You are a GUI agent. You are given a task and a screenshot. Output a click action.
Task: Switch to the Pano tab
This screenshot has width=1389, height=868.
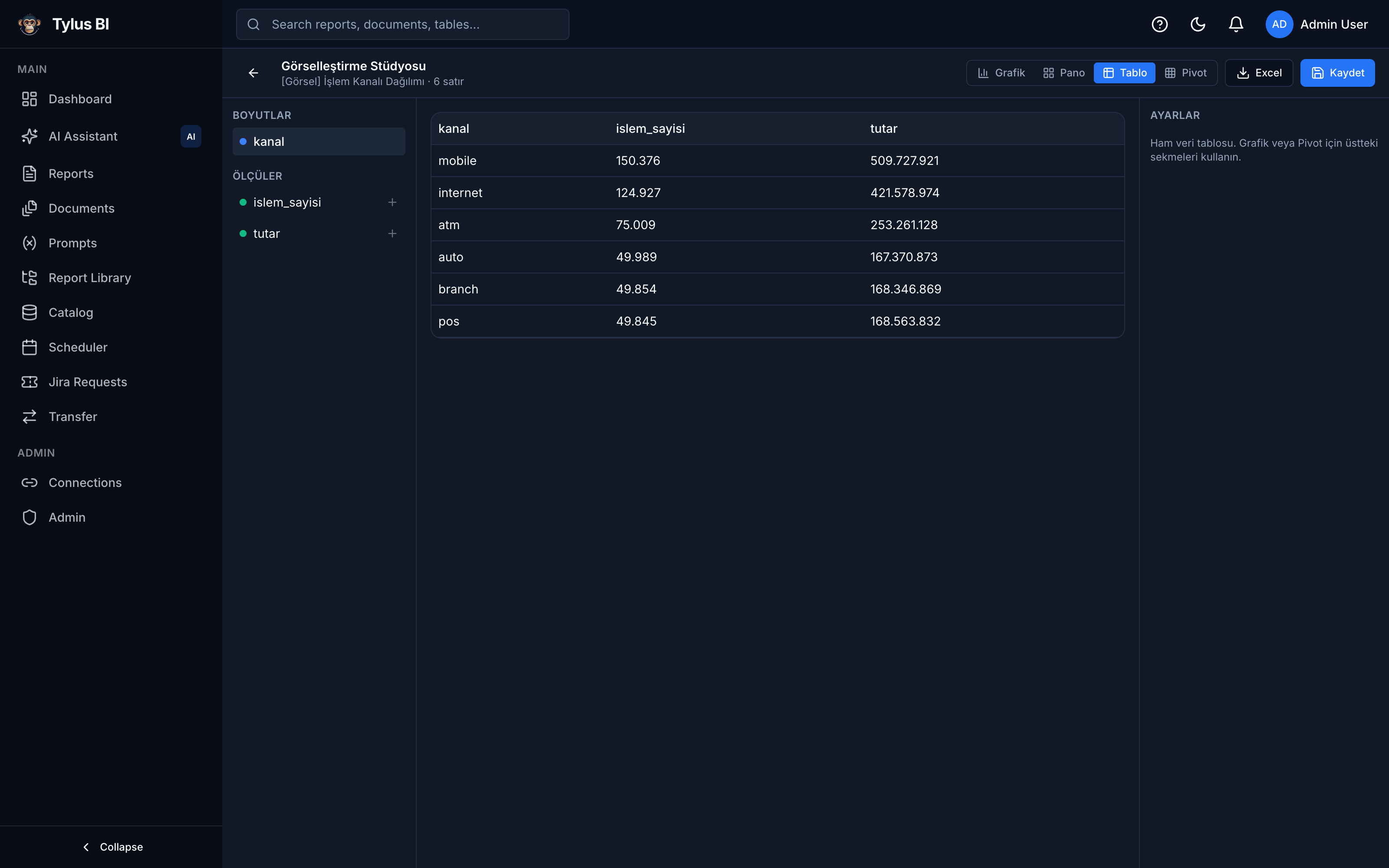(1063, 73)
